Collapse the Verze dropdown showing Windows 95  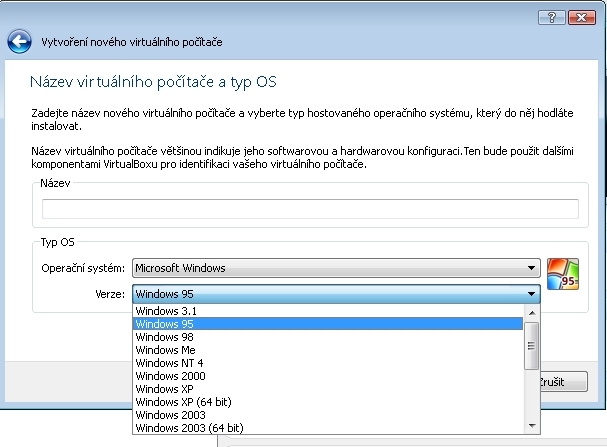[336, 294]
